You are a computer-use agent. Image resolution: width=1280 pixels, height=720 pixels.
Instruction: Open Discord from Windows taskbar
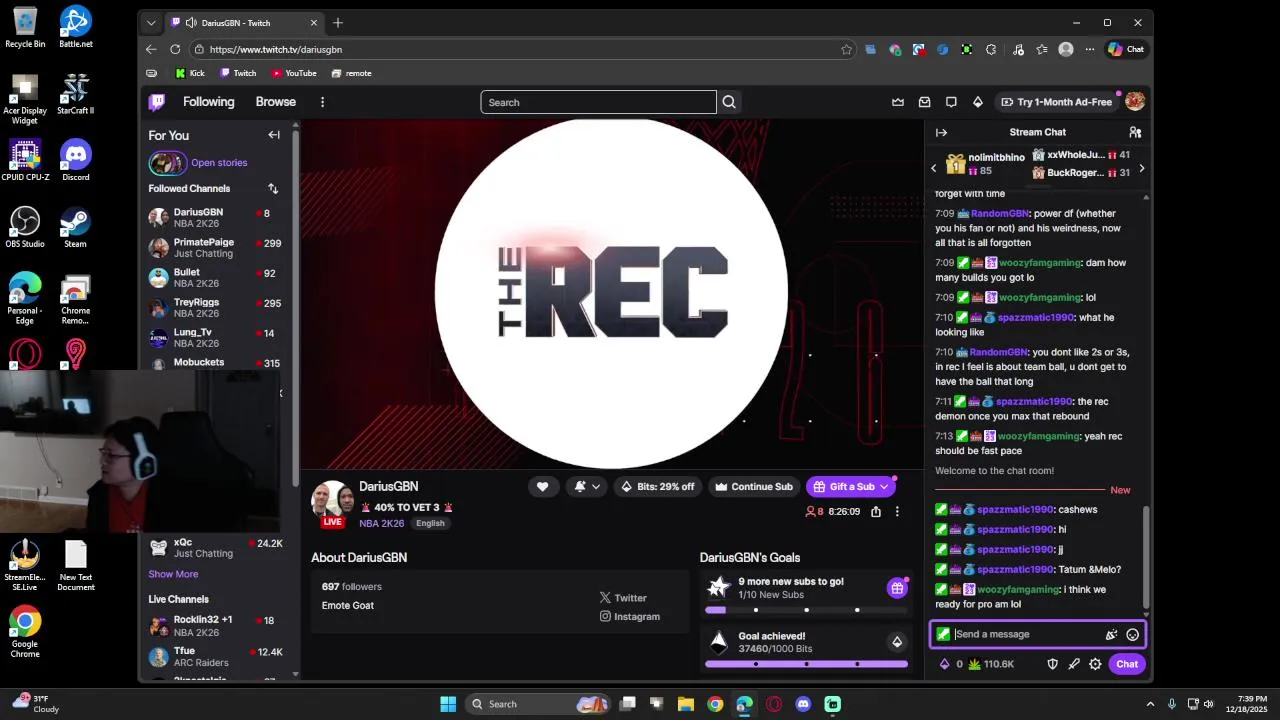(x=803, y=704)
